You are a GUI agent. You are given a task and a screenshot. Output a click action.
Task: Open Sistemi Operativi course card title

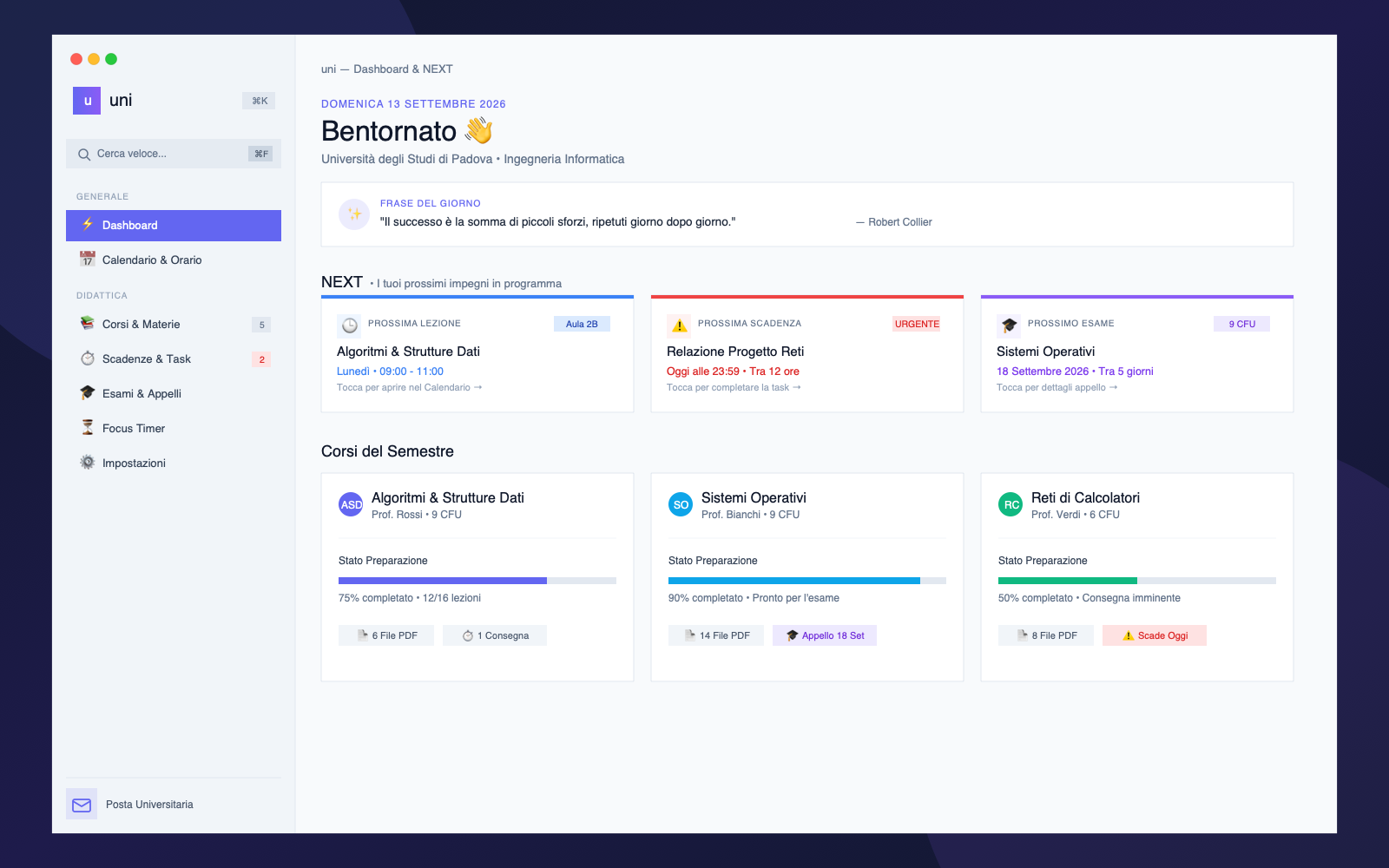coord(754,497)
